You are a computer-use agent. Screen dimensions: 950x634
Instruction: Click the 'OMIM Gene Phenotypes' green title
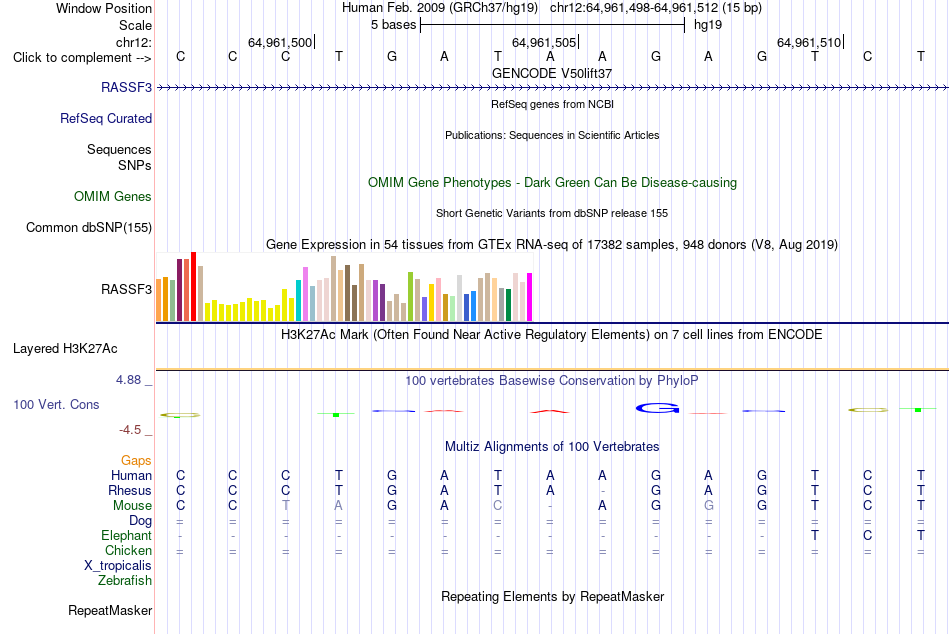click(x=553, y=182)
